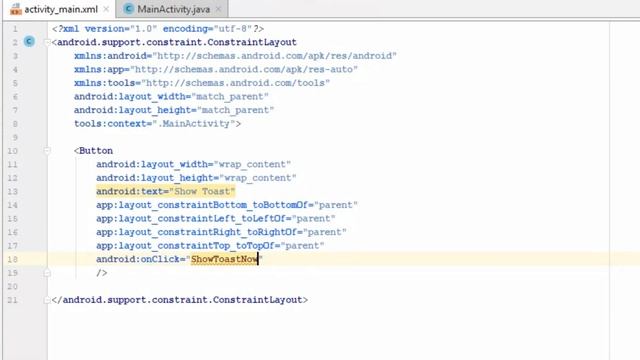Click line number 1 in the gutter
The image size is (640, 360).
pos(15,29)
